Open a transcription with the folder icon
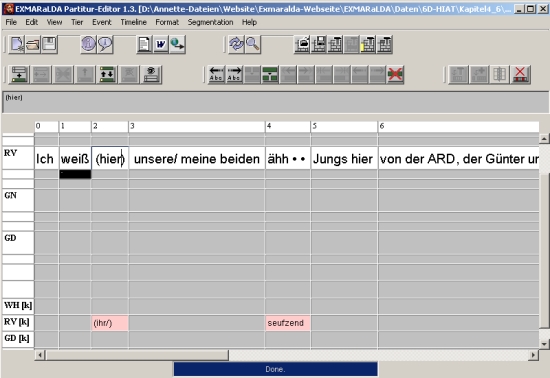Viewport: 550px width, 378px height. point(33,45)
